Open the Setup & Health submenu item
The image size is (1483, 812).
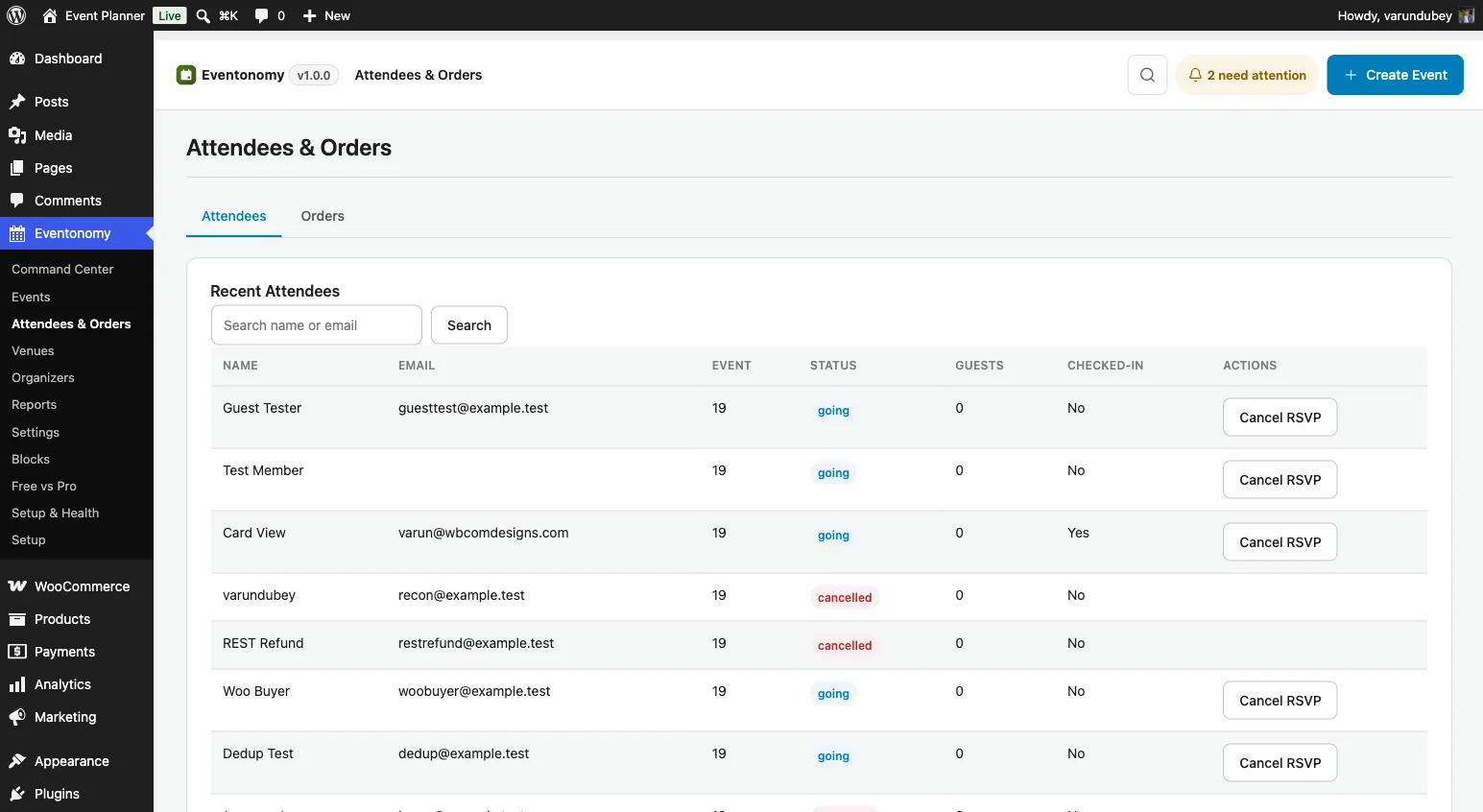pos(56,513)
